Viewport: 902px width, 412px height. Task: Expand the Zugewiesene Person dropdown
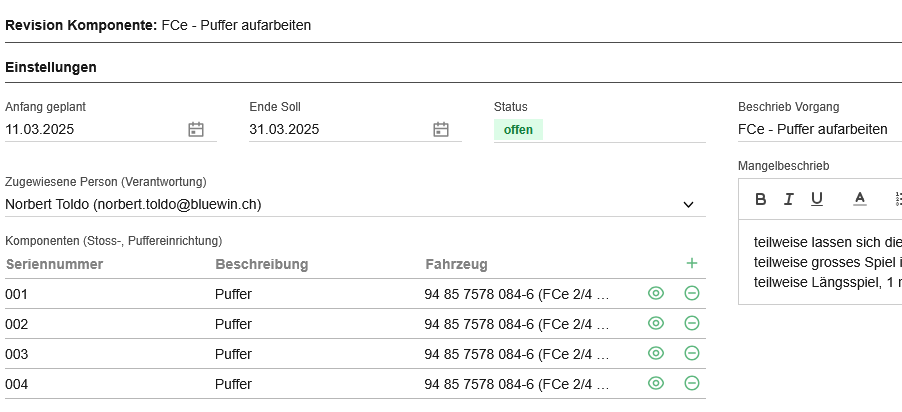pyautogui.click(x=688, y=204)
